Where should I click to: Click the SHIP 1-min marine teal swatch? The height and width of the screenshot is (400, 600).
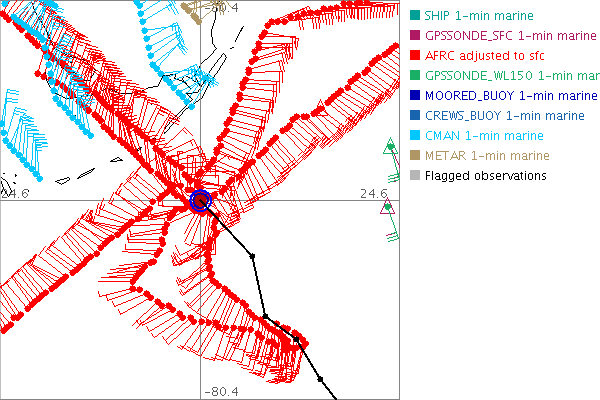point(414,15)
